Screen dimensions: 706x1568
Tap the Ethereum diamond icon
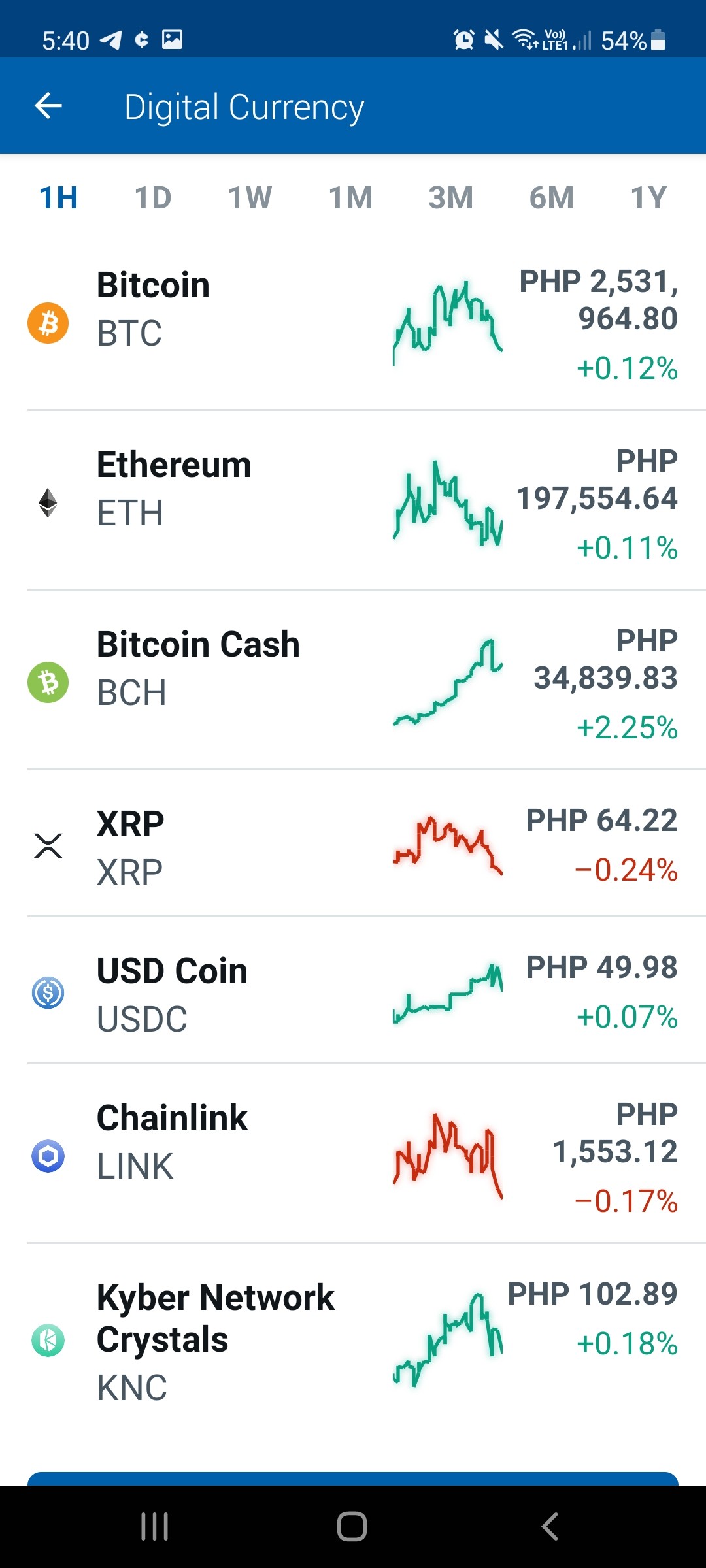coord(48,502)
